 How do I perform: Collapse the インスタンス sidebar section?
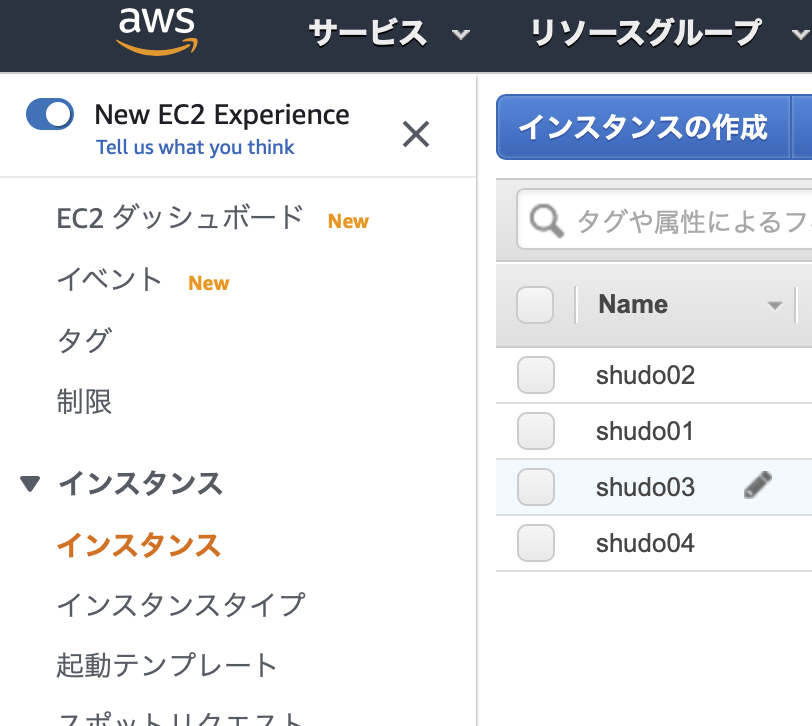(x=30, y=484)
